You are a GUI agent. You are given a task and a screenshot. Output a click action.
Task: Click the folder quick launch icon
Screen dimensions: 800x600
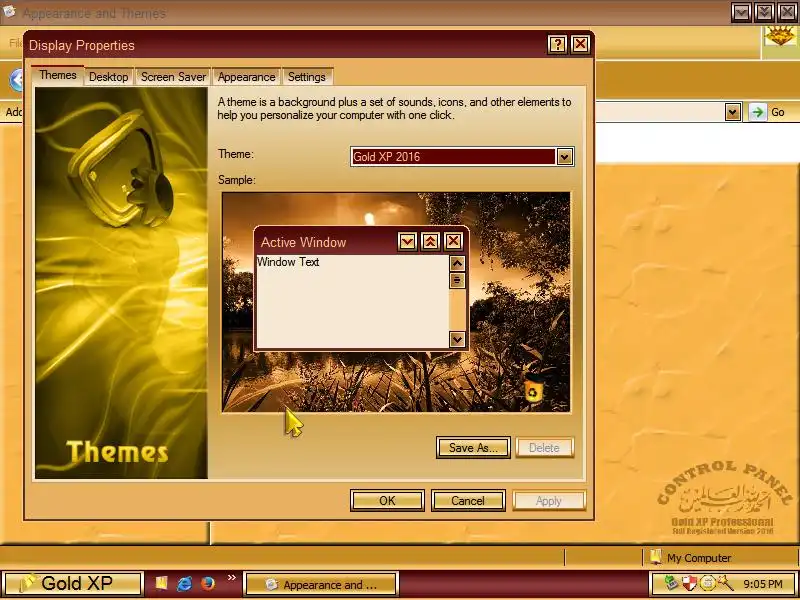click(x=162, y=583)
